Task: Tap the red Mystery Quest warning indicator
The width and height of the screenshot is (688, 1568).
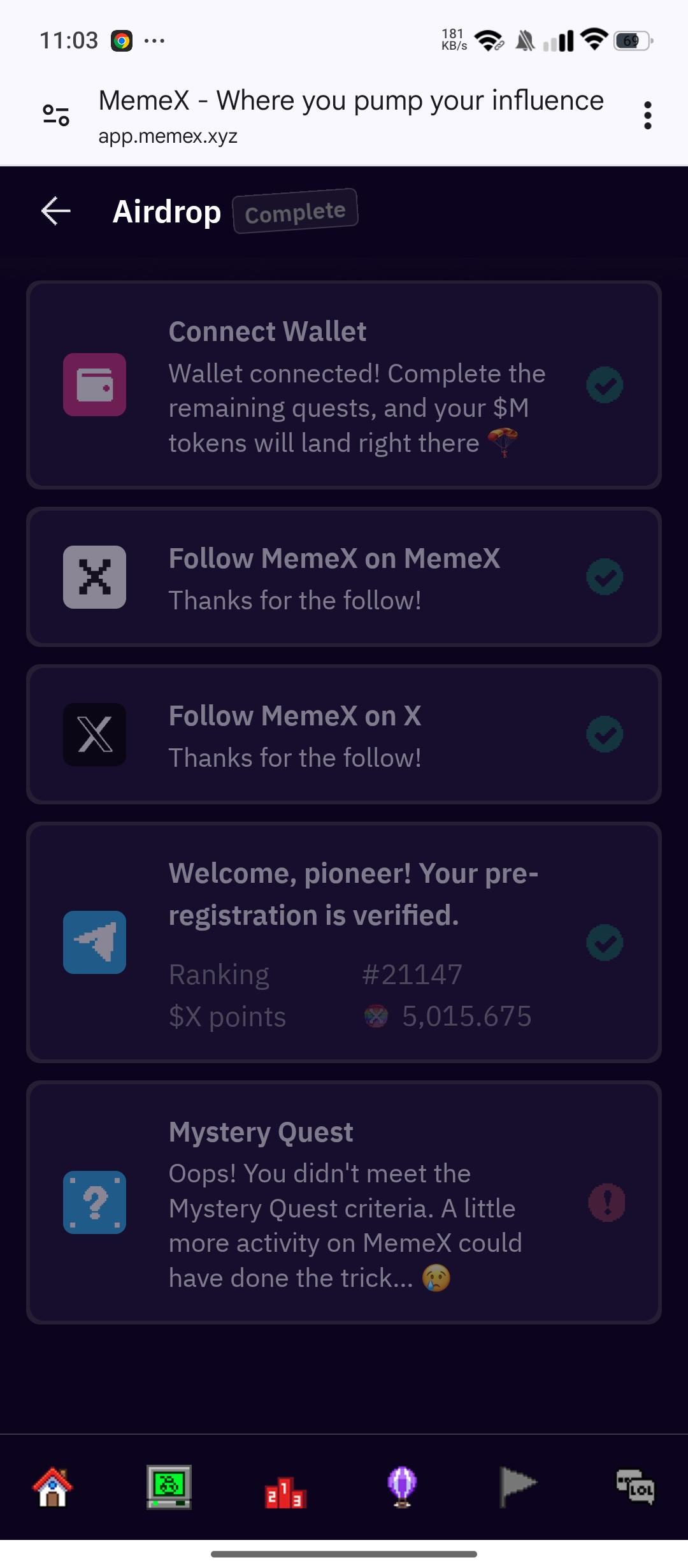Action: tap(606, 1202)
